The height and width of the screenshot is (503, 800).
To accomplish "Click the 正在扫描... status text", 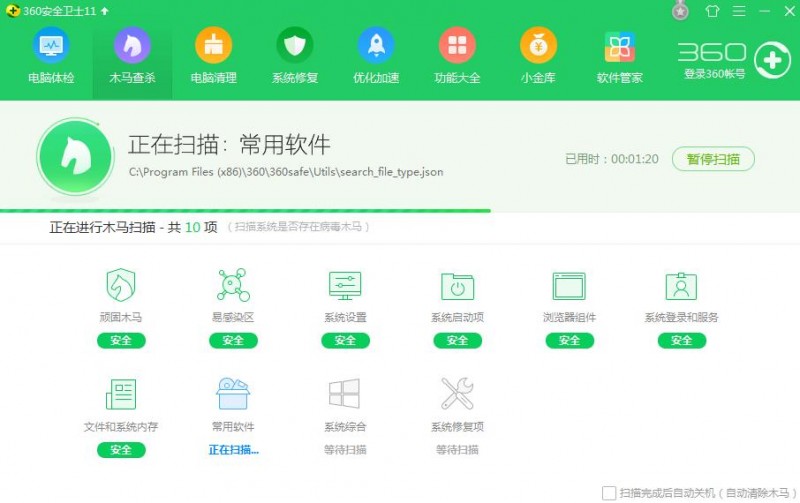I will [x=234, y=449].
